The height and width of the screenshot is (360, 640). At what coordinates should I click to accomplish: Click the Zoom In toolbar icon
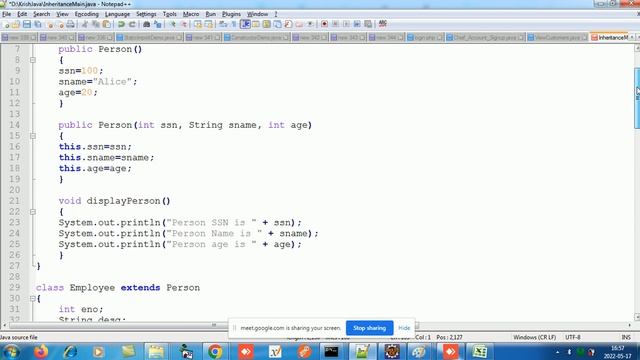point(173,24)
